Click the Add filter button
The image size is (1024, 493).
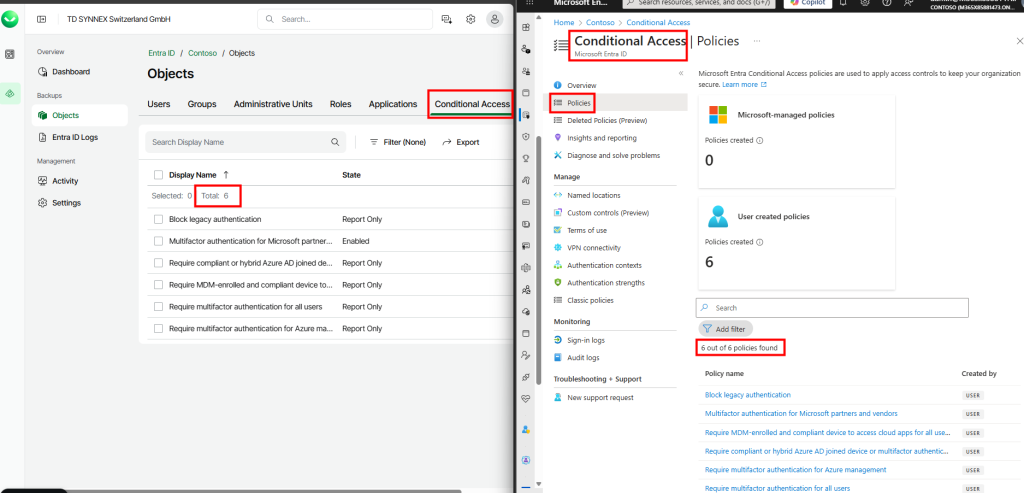coord(725,328)
